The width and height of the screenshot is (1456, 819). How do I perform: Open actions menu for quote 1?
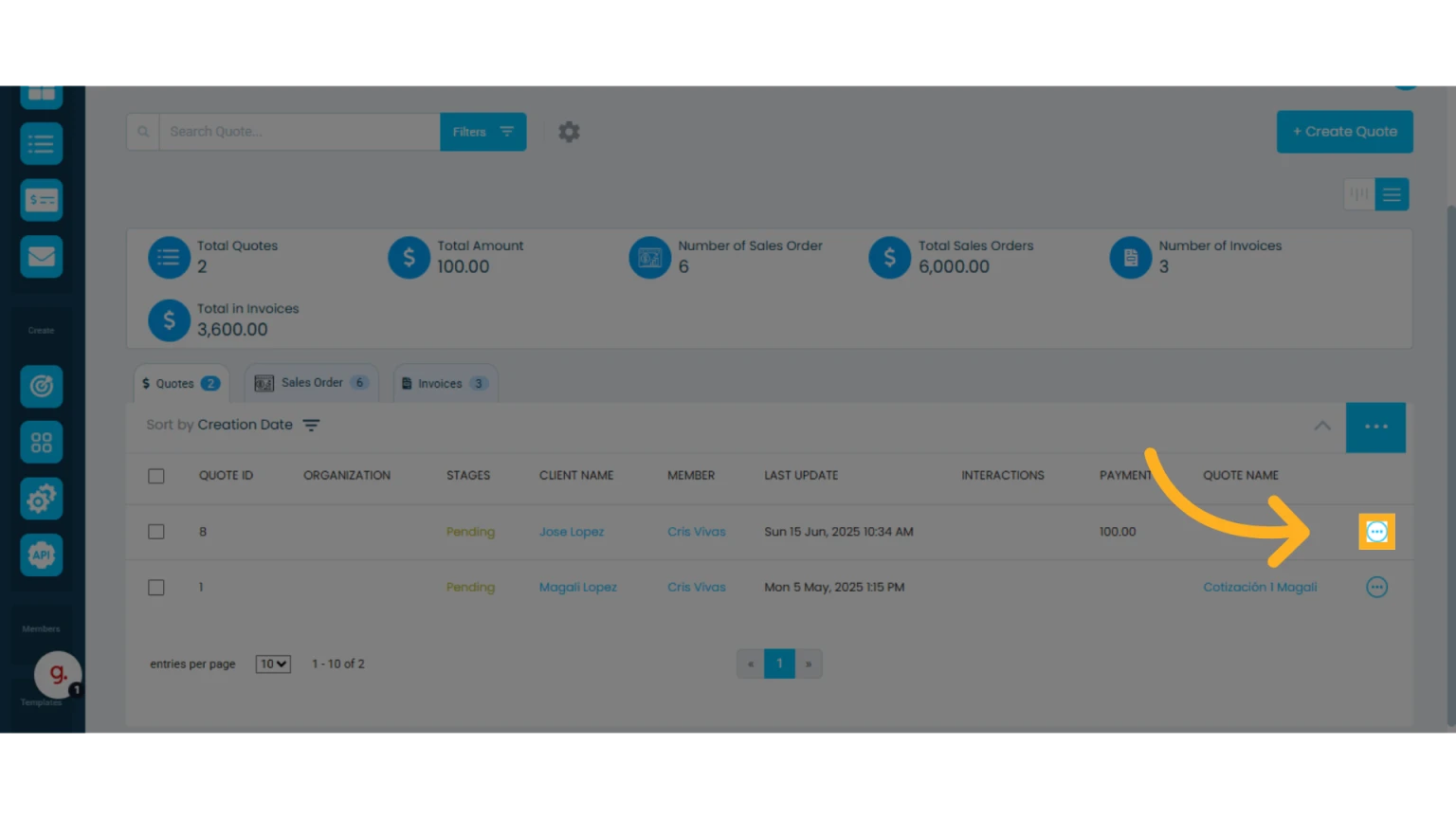tap(1376, 588)
